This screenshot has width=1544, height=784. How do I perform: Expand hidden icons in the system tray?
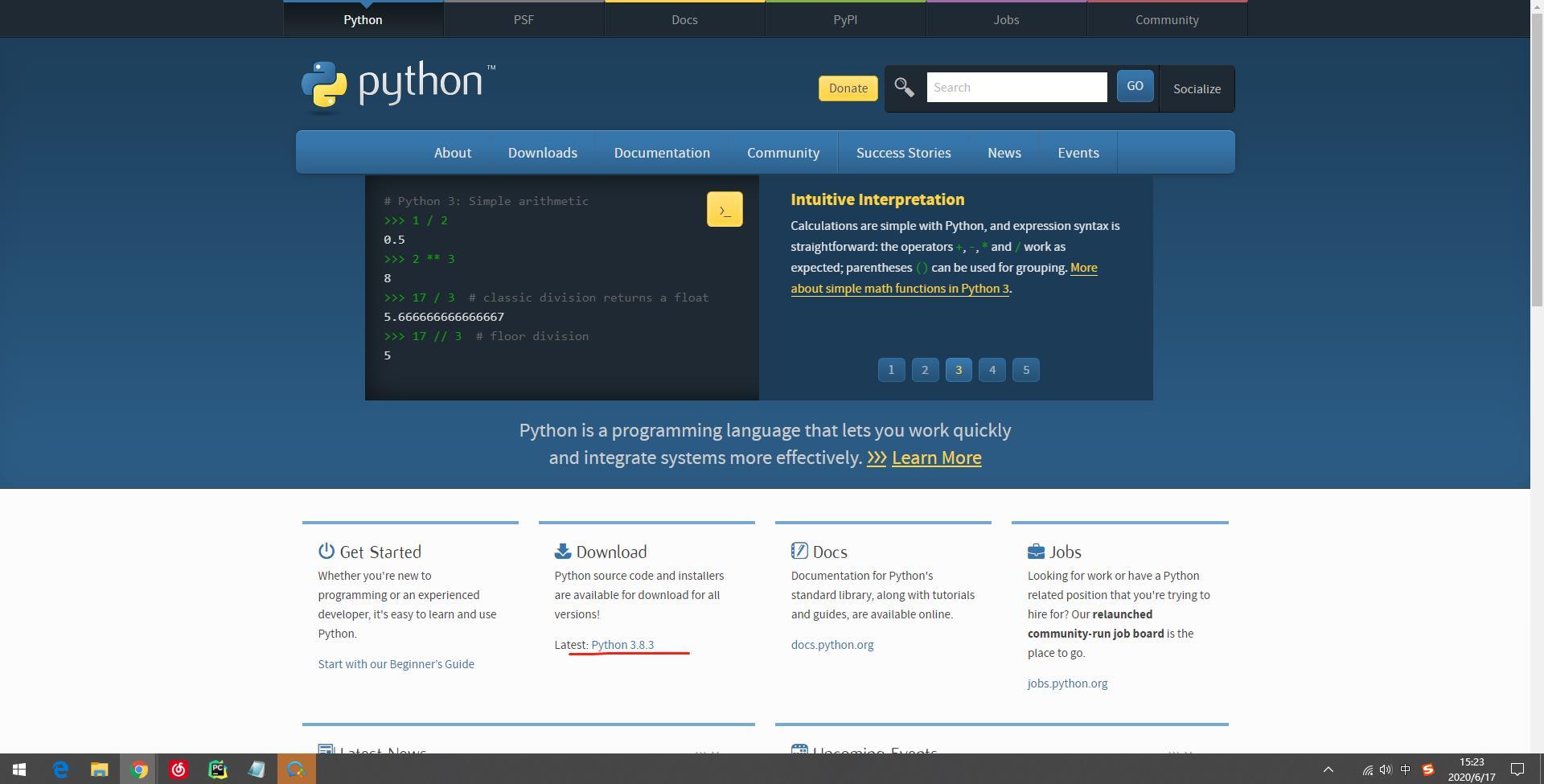1328,769
